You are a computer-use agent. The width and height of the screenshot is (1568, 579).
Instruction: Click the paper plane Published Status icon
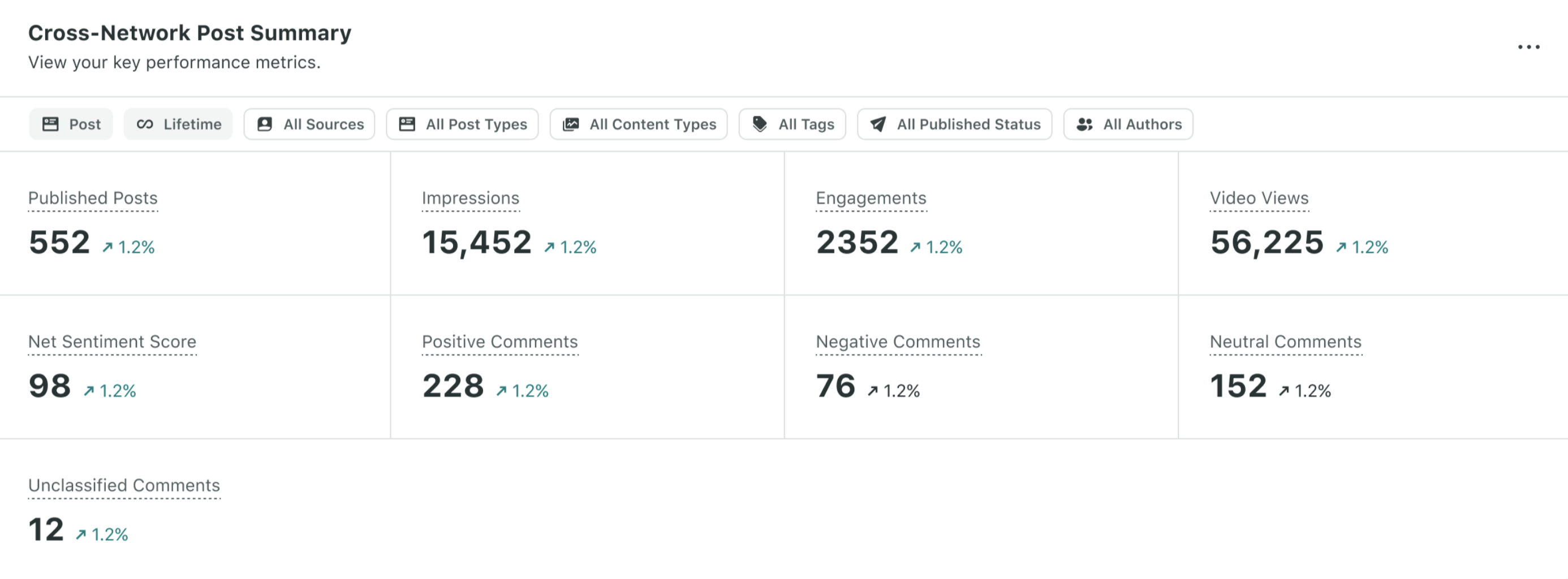(x=878, y=124)
